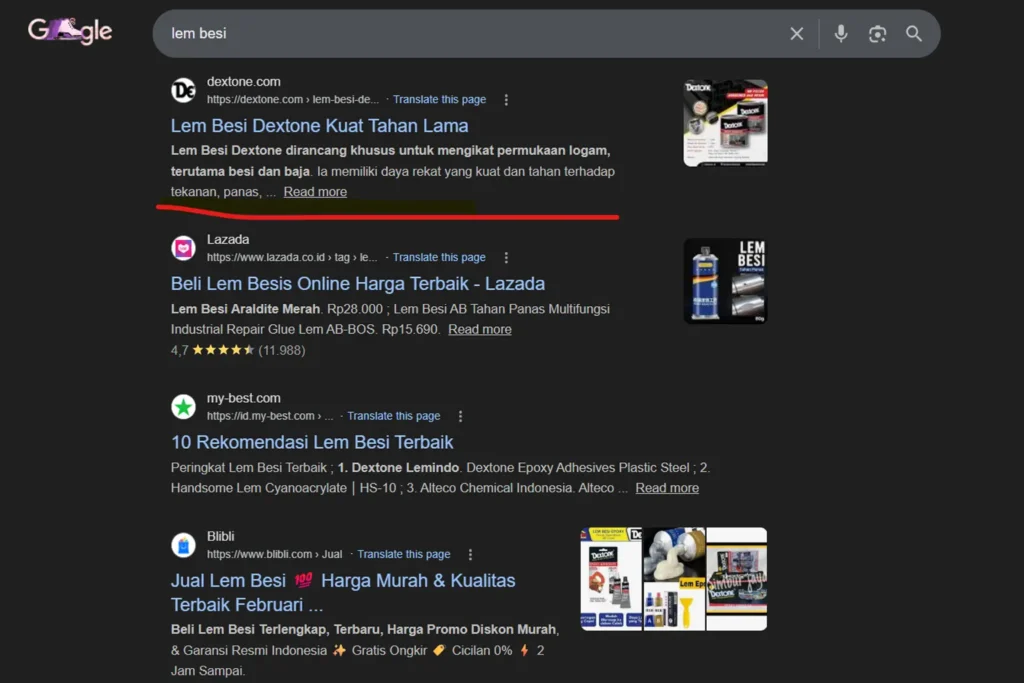Screen dimensions: 1024x683
Task: Open three-dot menu for Lazada result
Action: tap(506, 258)
